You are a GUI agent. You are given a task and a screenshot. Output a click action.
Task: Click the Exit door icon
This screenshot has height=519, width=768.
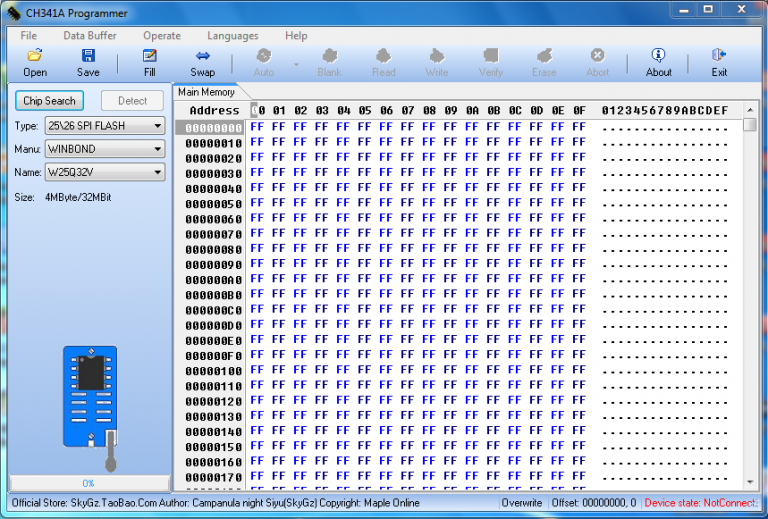tap(719, 55)
